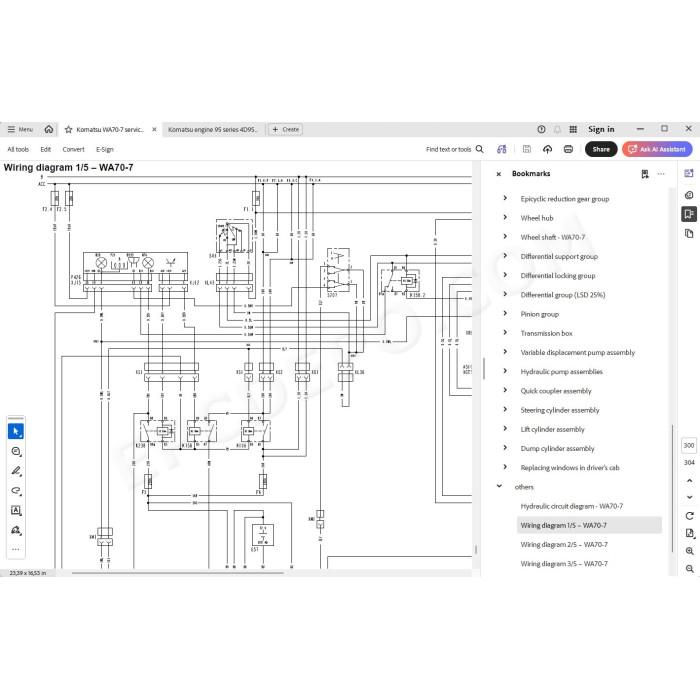
Task: Collapse the 'others' bookmark group
Action: (x=500, y=487)
